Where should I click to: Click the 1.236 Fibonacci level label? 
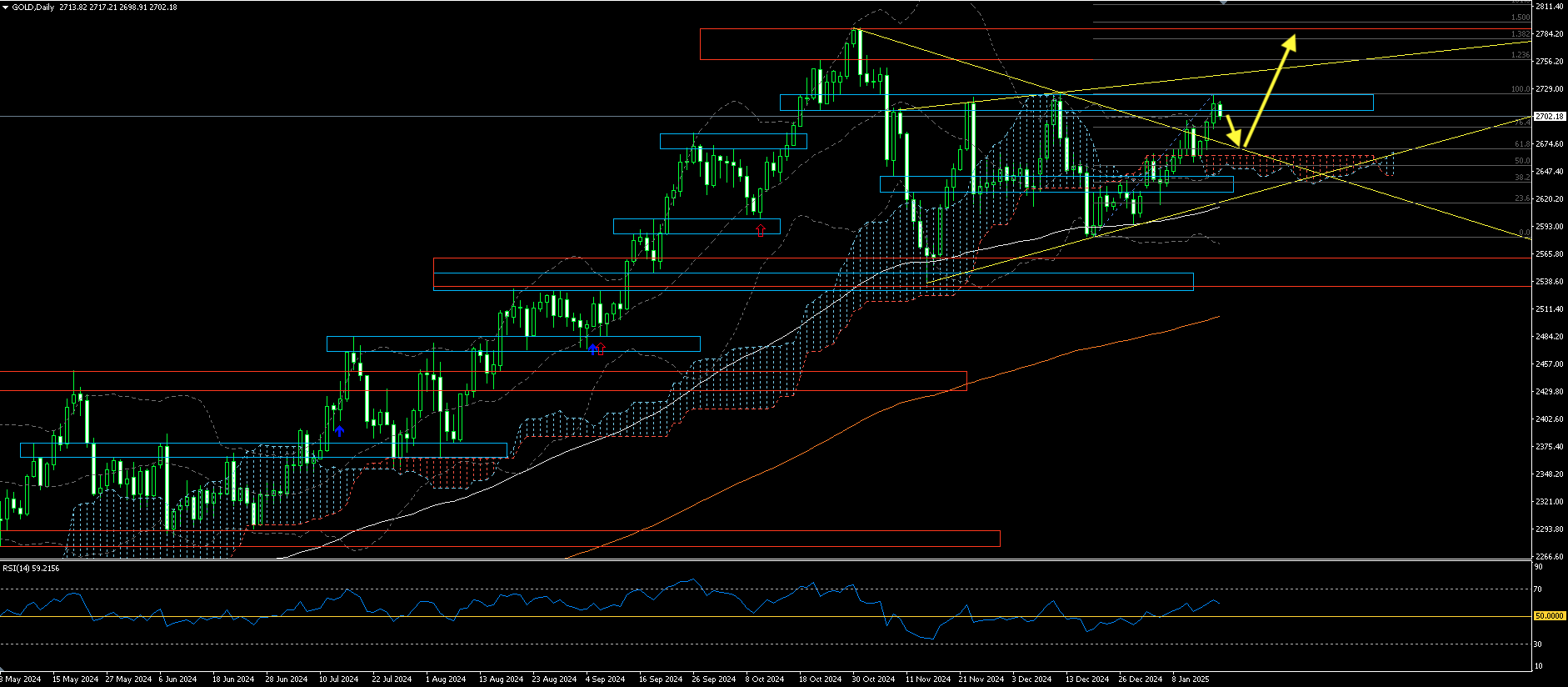pos(1521,55)
